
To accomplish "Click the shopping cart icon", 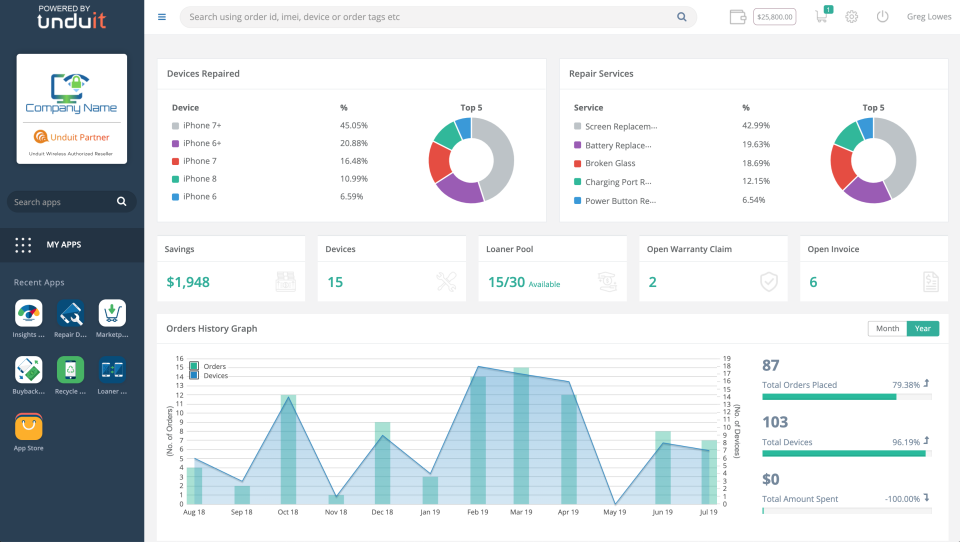I will (x=822, y=16).
